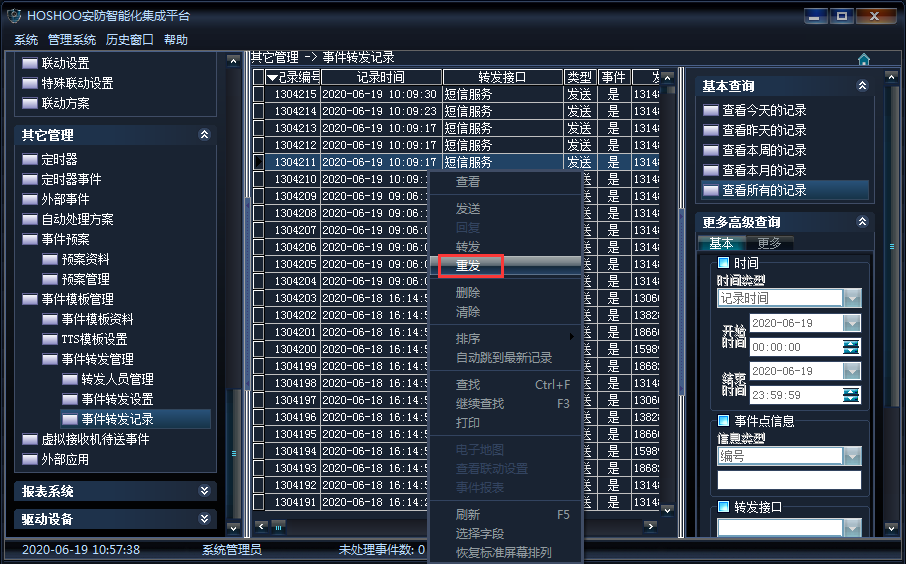Switch to the 更多 tab
906x564 pixels.
(x=770, y=243)
